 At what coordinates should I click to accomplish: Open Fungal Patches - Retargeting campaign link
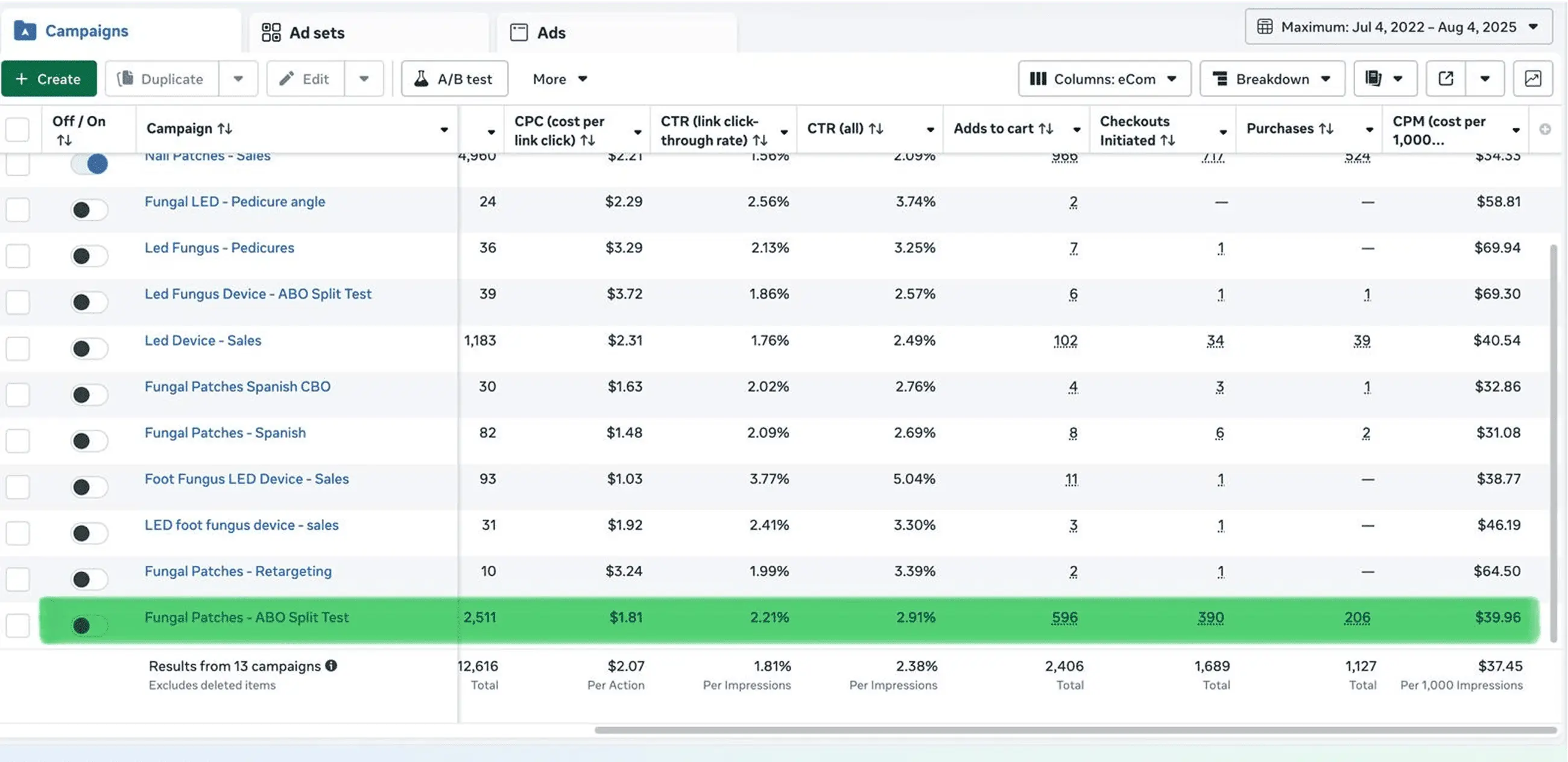(x=238, y=571)
